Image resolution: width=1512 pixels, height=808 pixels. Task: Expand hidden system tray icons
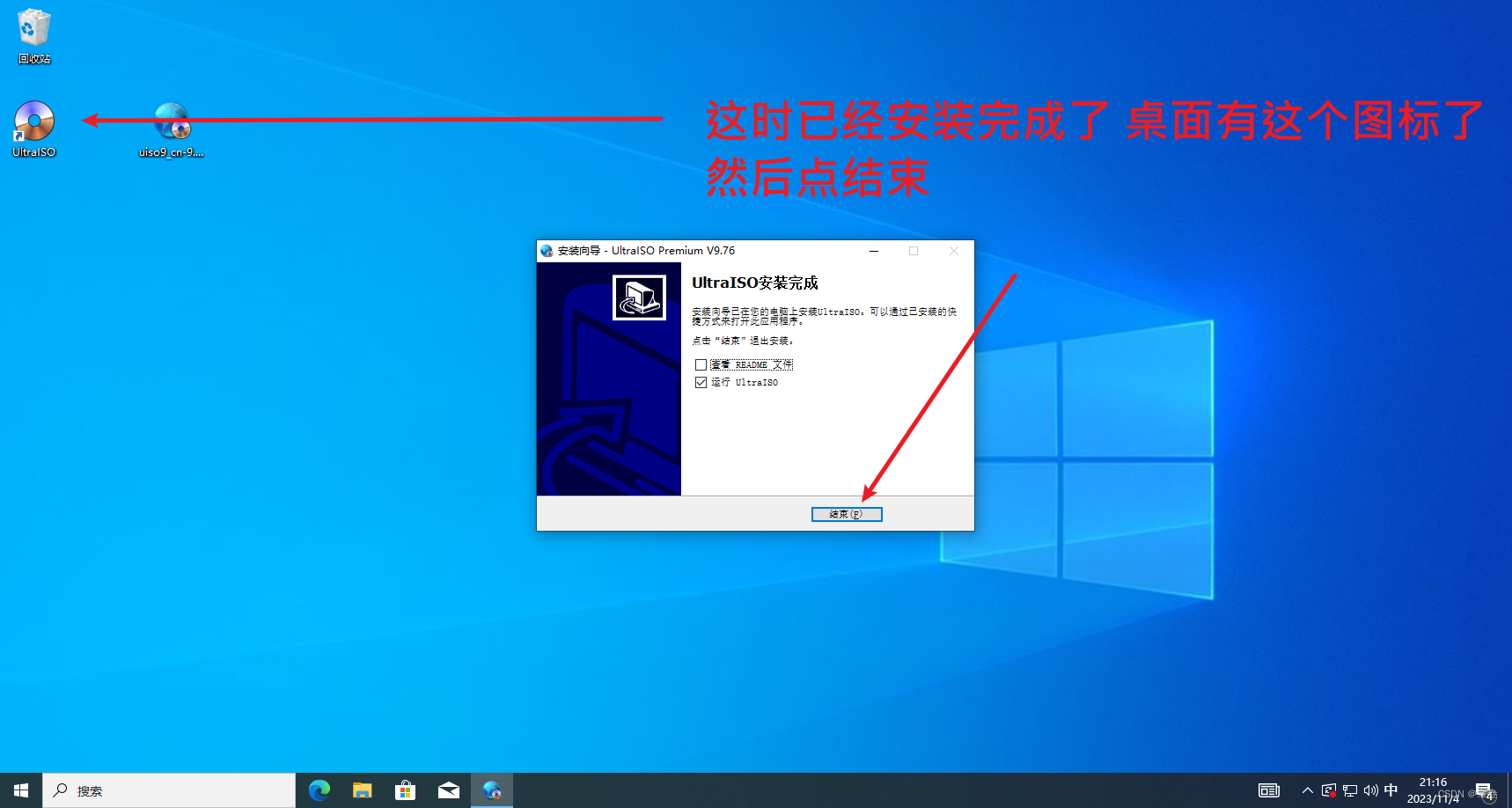click(1309, 790)
